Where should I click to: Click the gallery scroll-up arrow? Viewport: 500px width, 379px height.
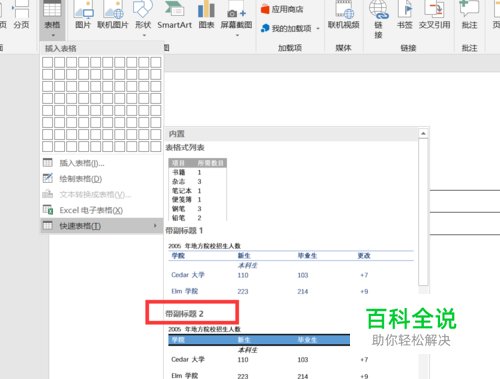pos(423,133)
